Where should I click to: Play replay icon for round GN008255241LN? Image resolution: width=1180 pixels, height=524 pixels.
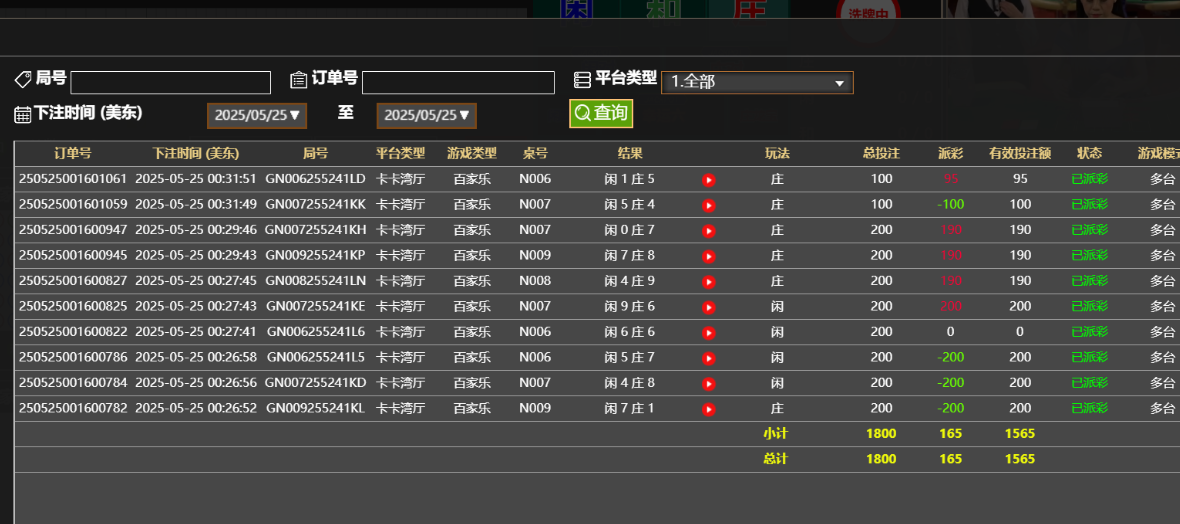(x=708, y=282)
